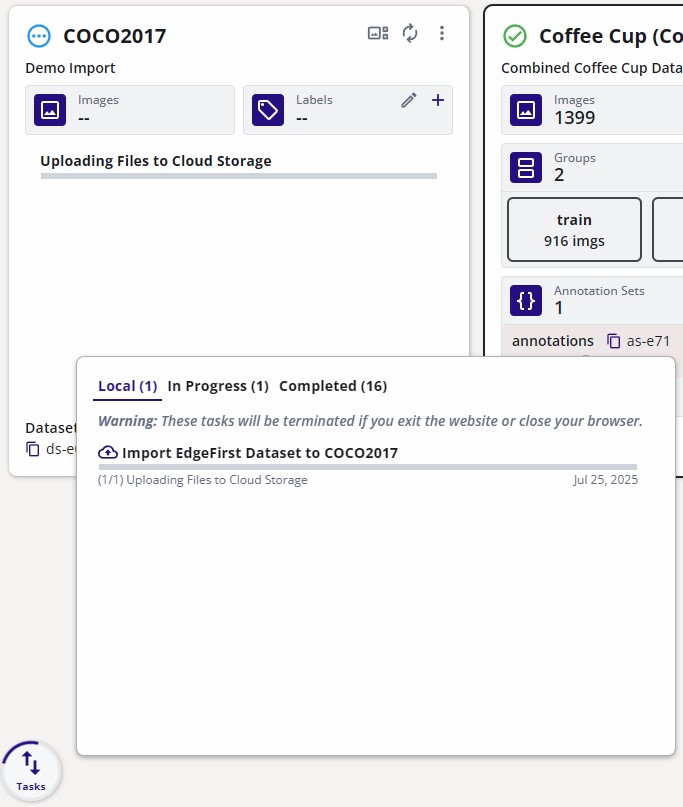Viewport: 683px width, 807px height.
Task: Click the COCO2017 in-progress status icon
Action: (38, 36)
